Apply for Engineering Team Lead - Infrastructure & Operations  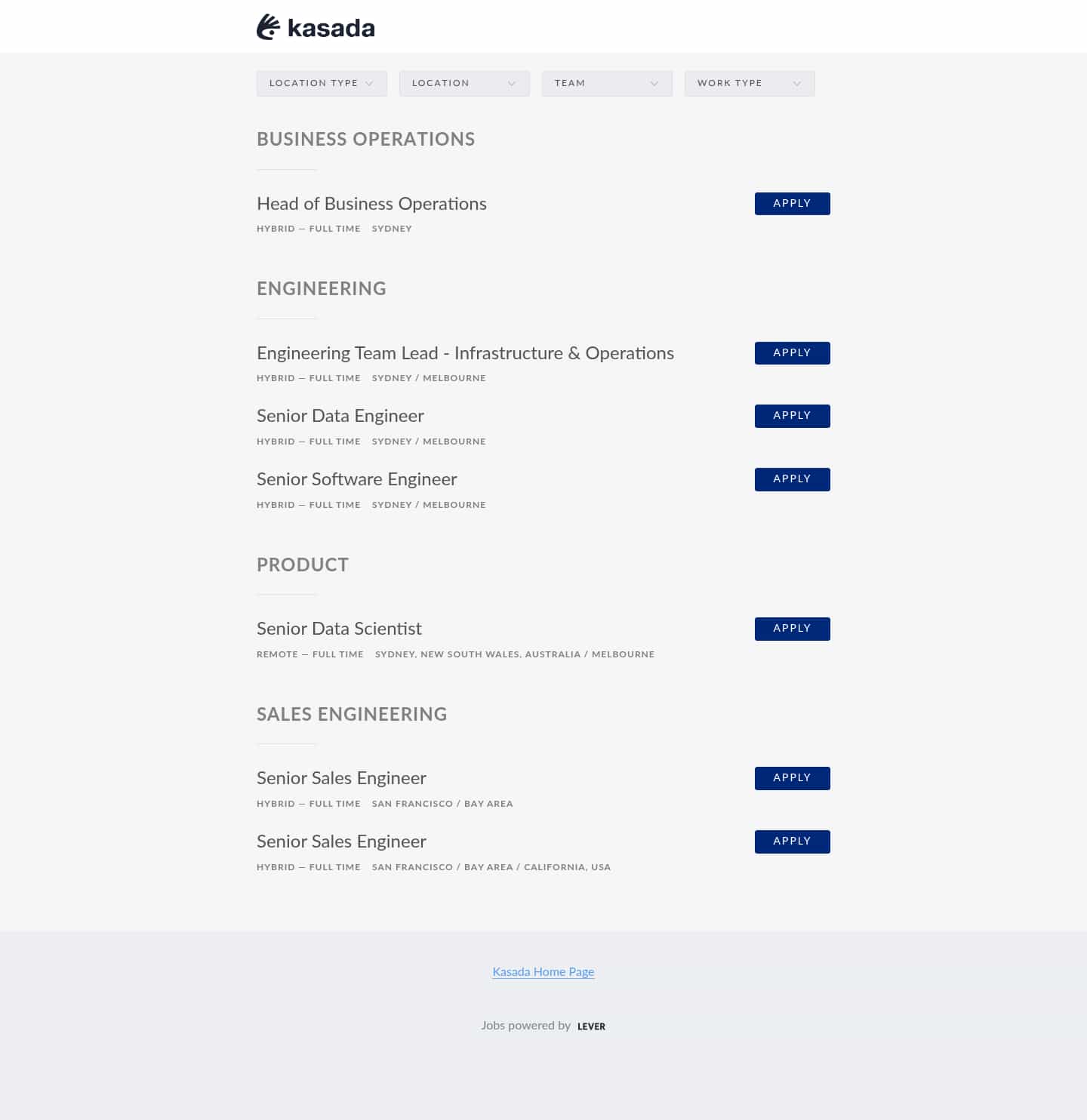pos(792,352)
